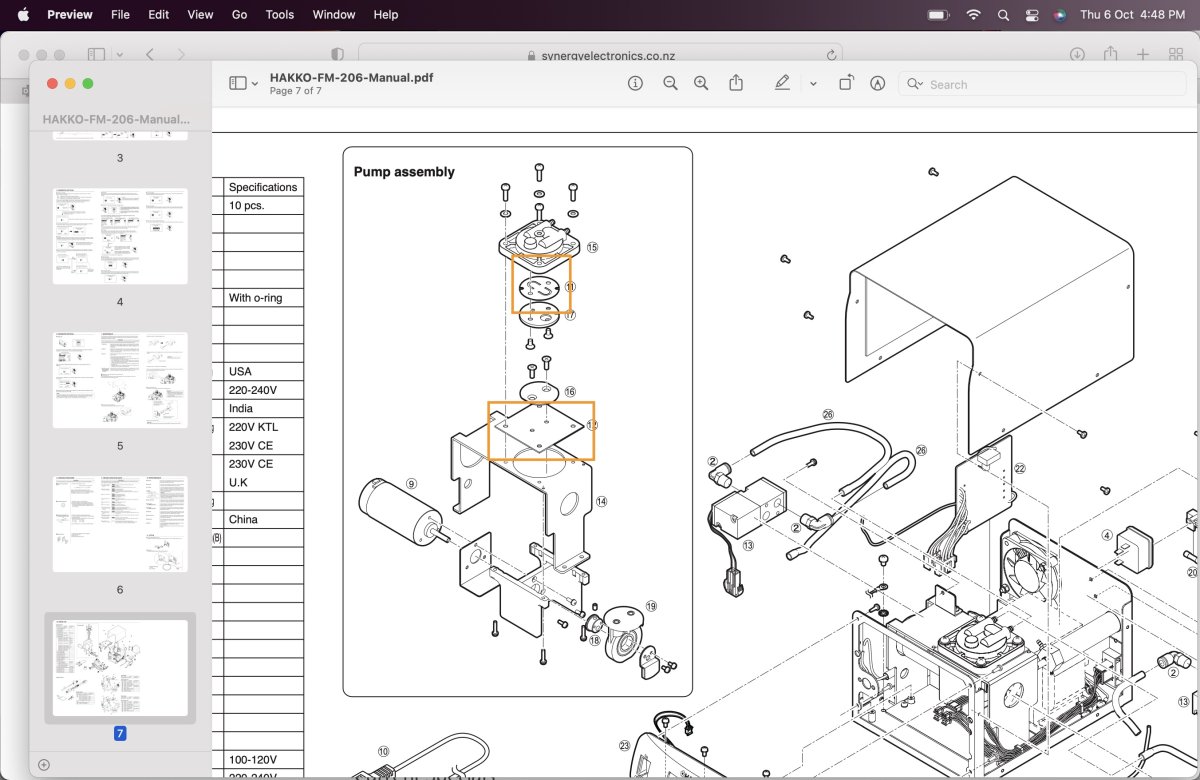1200x780 pixels.
Task: Click Safari's share button
Action: point(1110,55)
